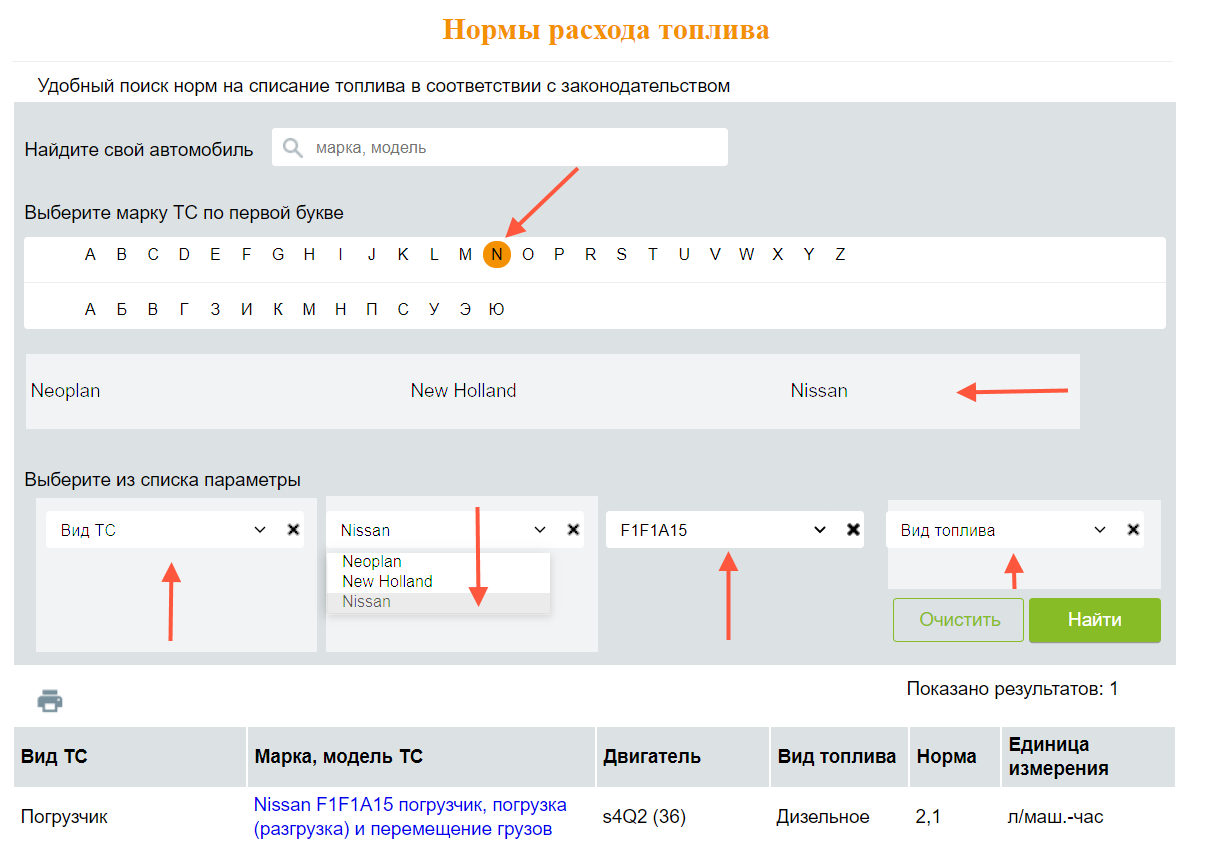
Task: Select Latin letter B in the alphabet row
Action: click(122, 255)
